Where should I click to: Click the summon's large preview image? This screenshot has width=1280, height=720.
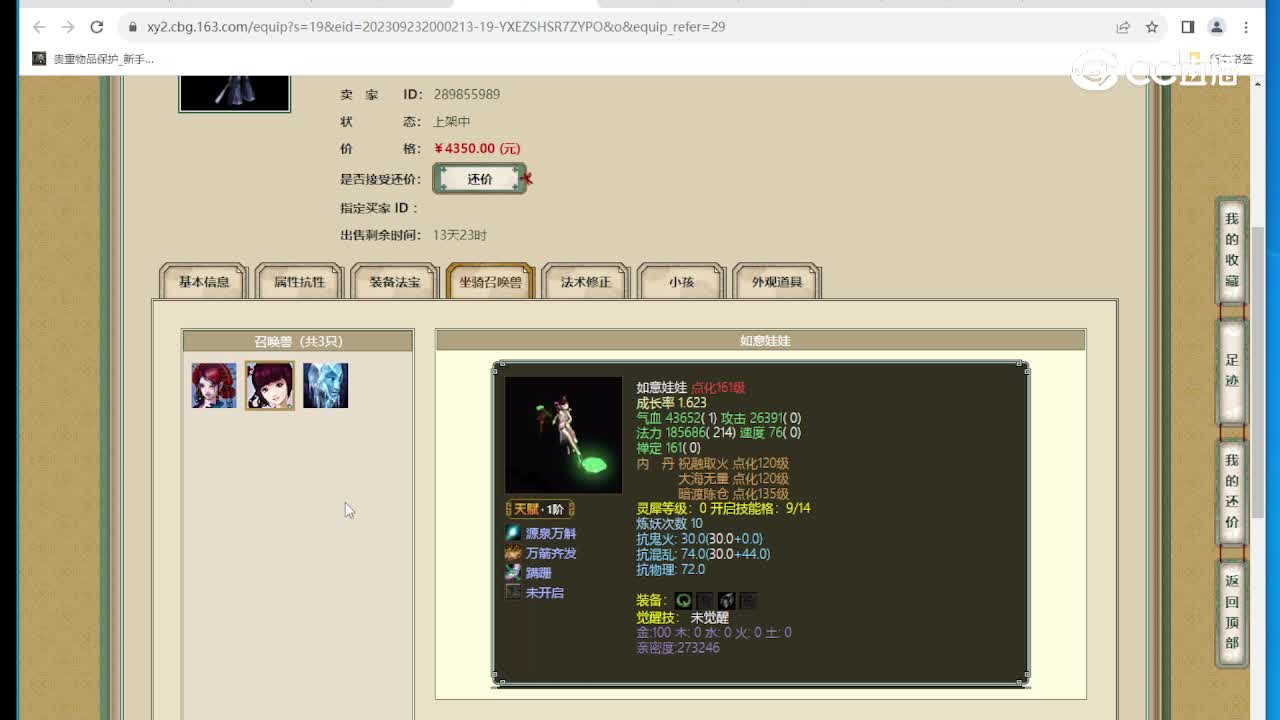(x=564, y=435)
